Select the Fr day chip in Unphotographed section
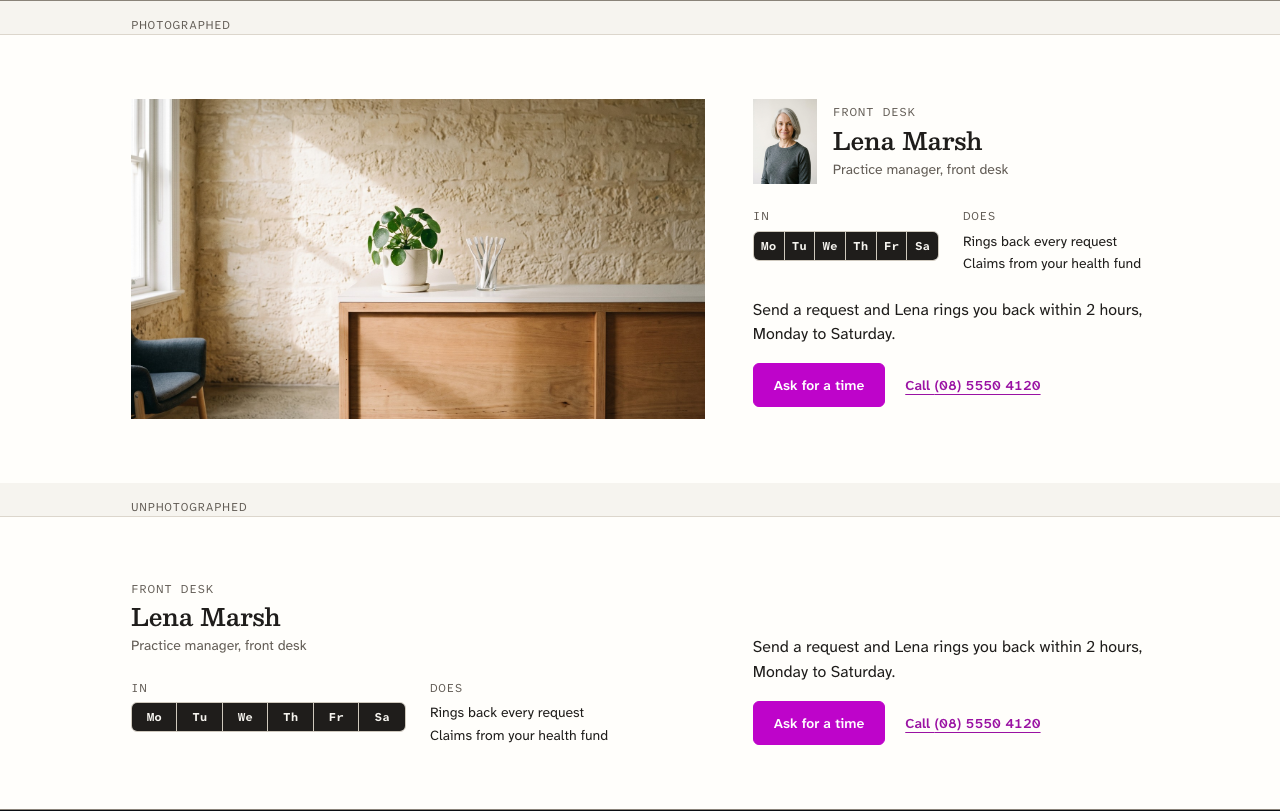Image resolution: width=1280 pixels, height=811 pixels. 336,717
